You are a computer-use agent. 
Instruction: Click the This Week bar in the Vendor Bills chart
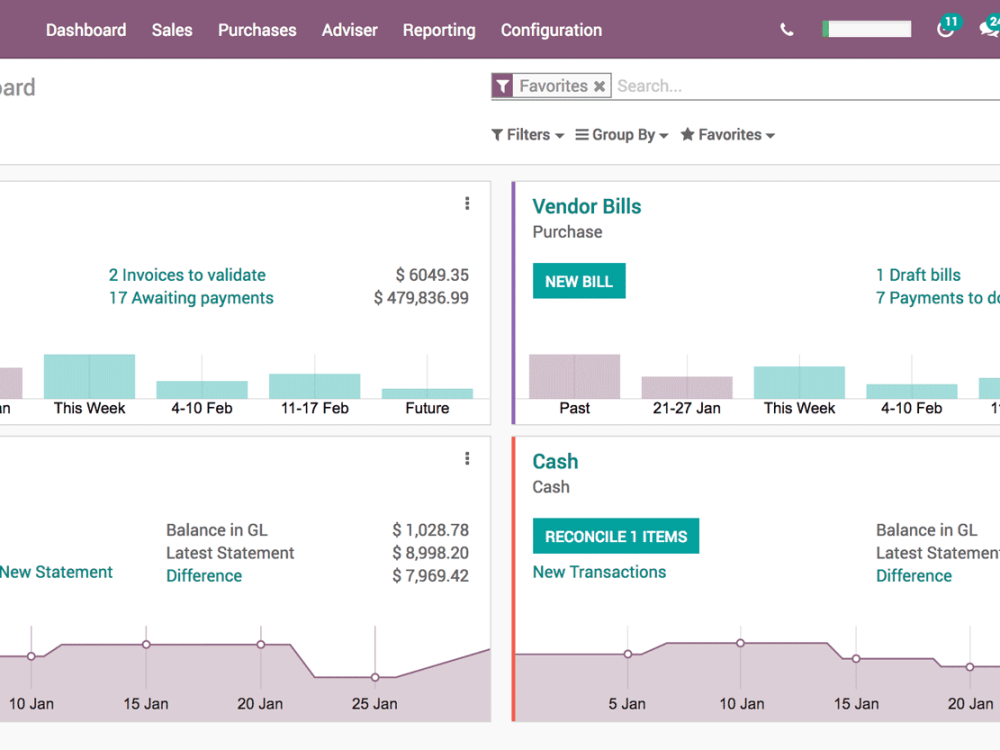799,383
